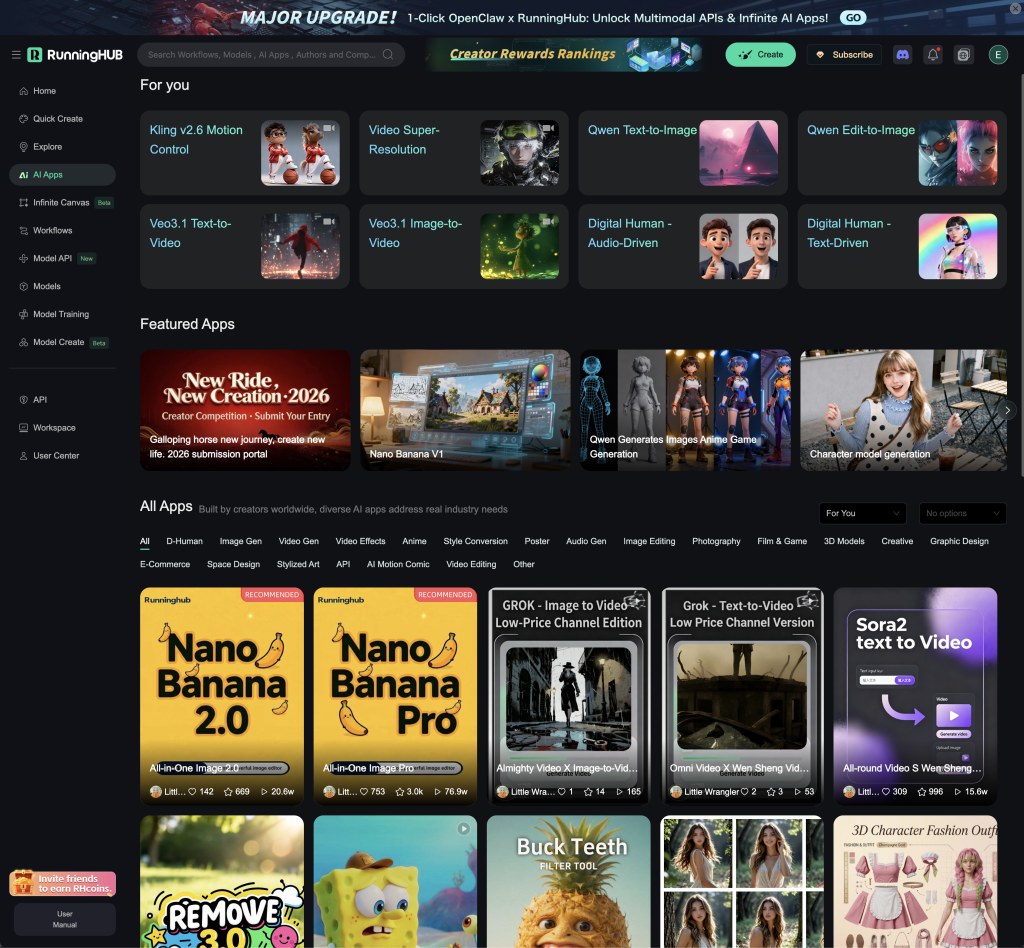
Task: Click the RunningHUB logo
Action: [75, 55]
